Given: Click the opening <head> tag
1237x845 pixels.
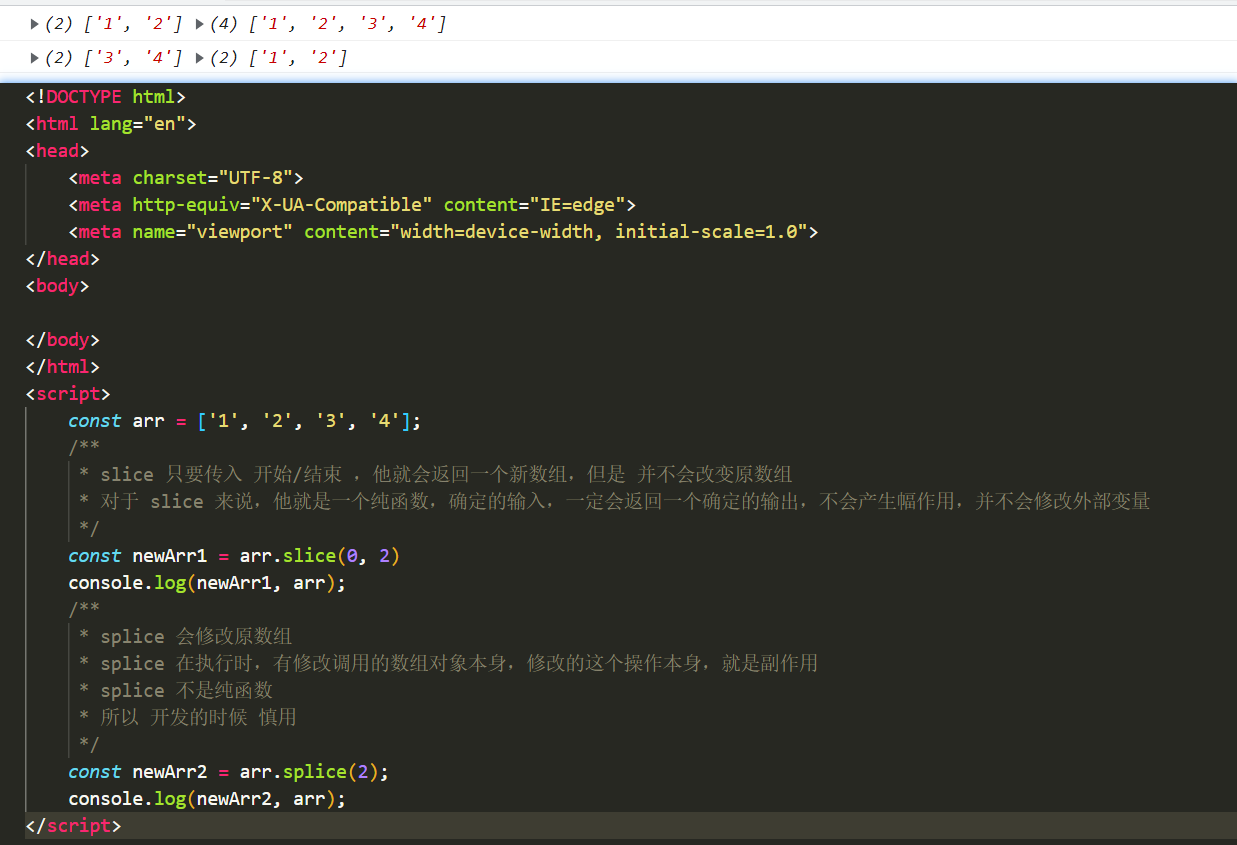Looking at the screenshot, I should tap(57, 151).
